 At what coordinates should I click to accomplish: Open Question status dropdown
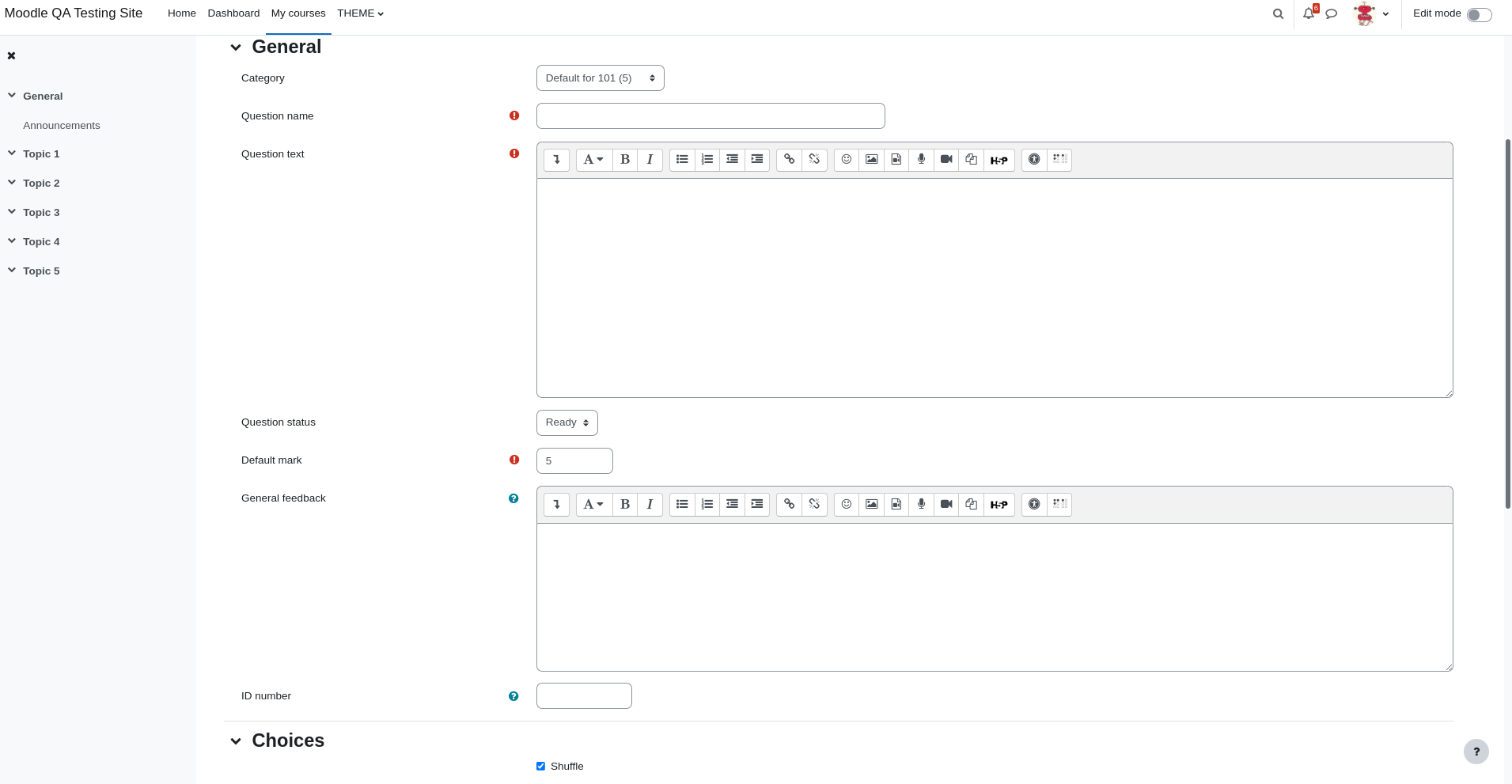(x=567, y=422)
